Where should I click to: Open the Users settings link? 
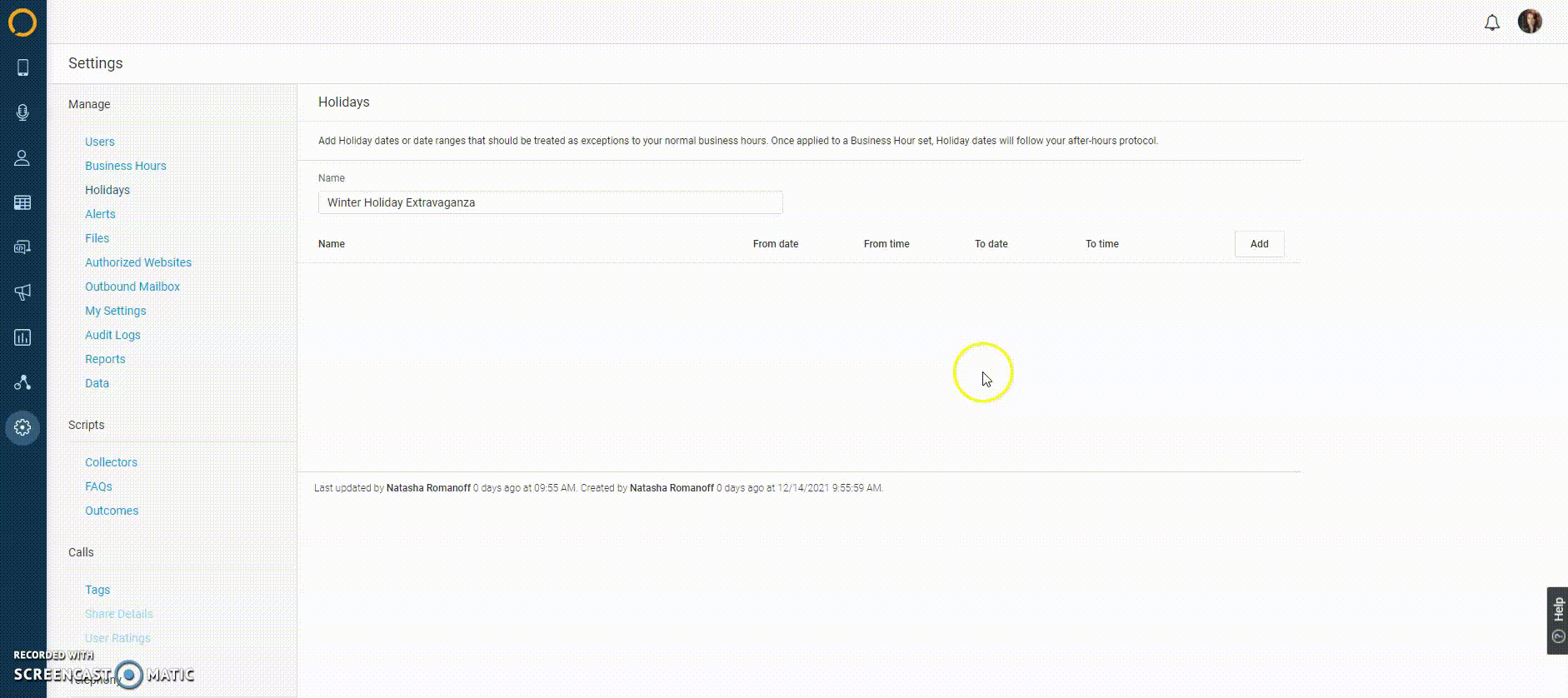click(x=100, y=142)
